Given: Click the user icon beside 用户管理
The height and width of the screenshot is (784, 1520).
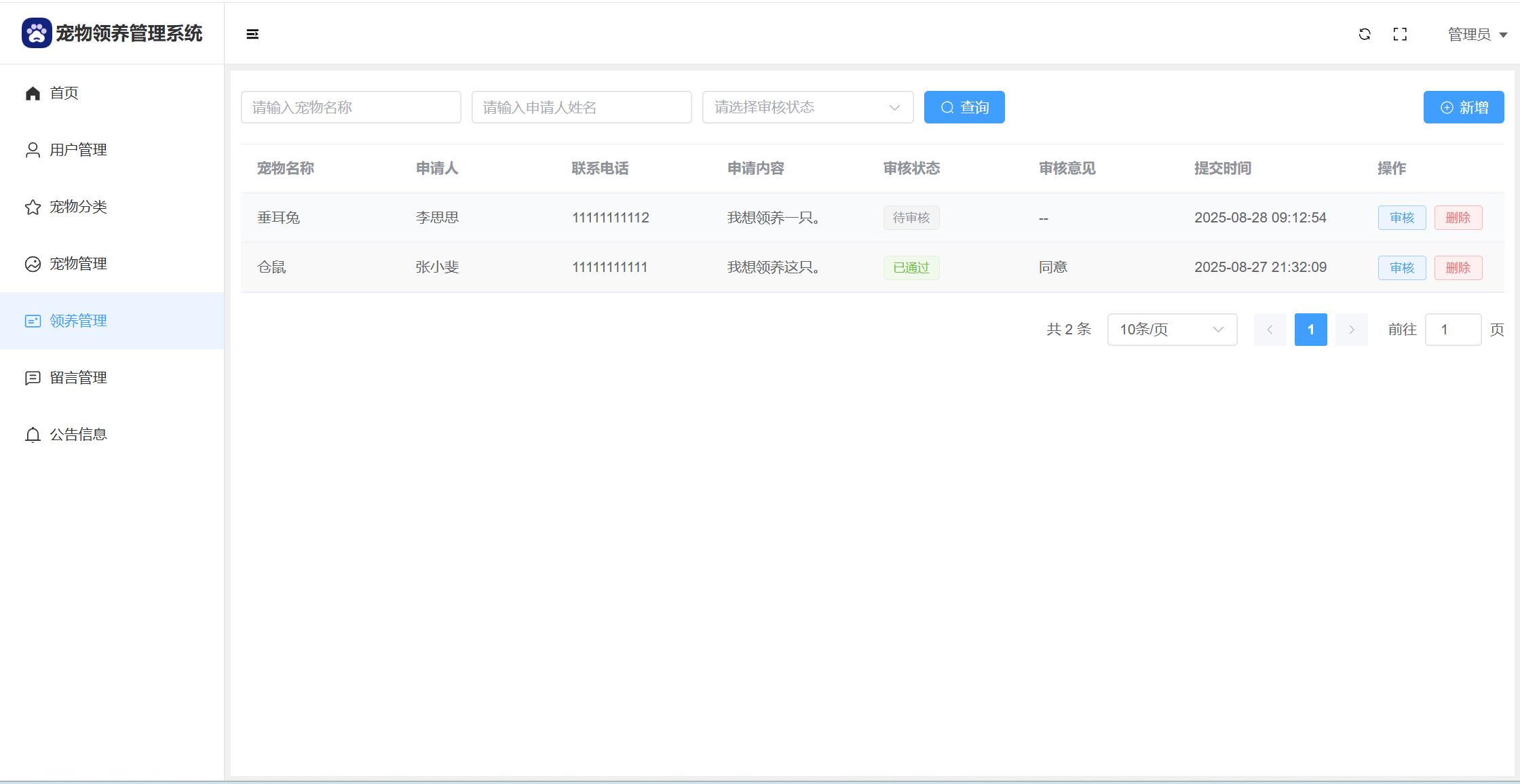Looking at the screenshot, I should [x=33, y=150].
